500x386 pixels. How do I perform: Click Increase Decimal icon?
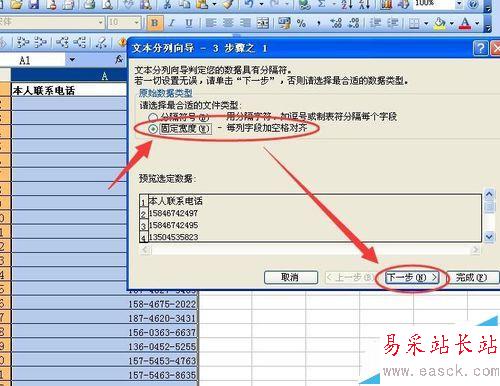coord(336,23)
